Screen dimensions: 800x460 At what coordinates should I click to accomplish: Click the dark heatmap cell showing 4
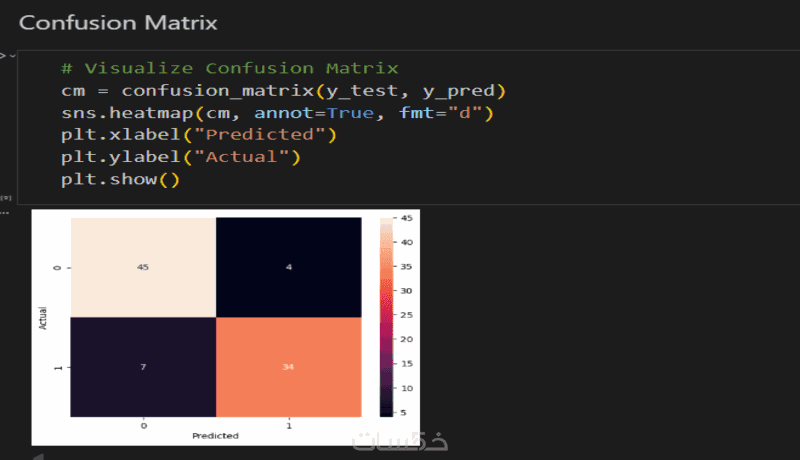click(x=288, y=266)
